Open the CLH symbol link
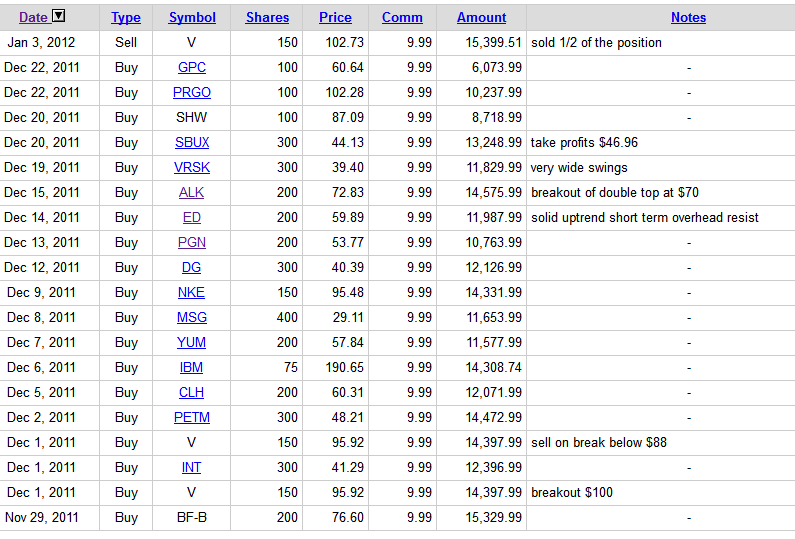The width and height of the screenshot is (795, 539). [x=191, y=392]
